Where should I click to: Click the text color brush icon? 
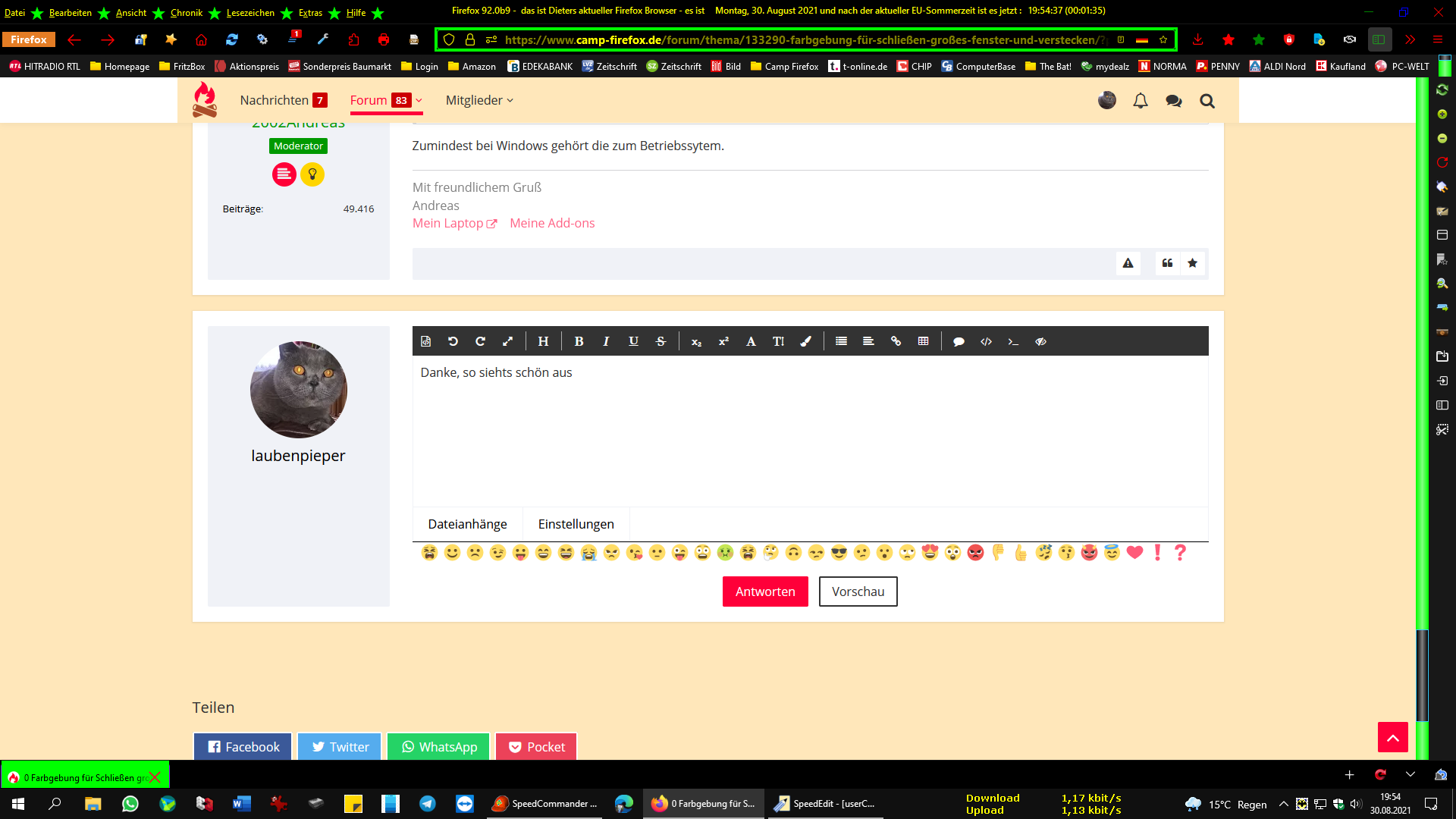click(805, 341)
